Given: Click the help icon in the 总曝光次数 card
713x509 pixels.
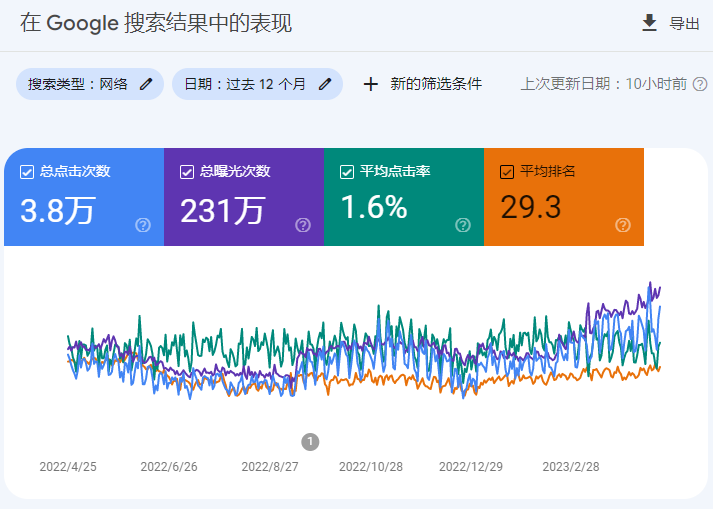Looking at the screenshot, I should 303,225.
